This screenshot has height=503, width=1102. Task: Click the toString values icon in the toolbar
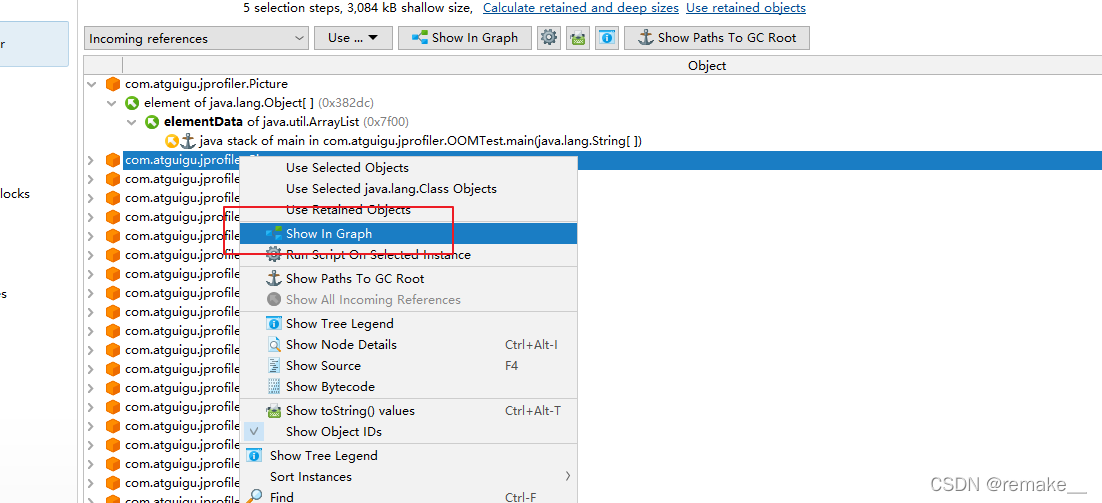pos(578,38)
